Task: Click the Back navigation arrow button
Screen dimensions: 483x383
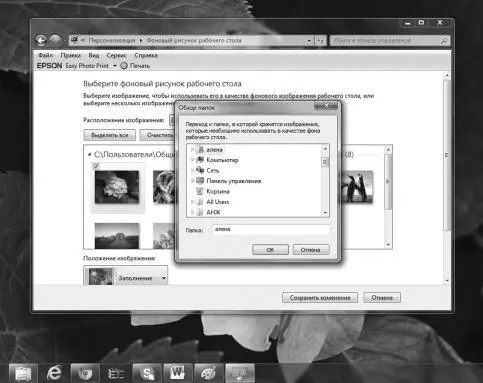Action: [x=41, y=41]
